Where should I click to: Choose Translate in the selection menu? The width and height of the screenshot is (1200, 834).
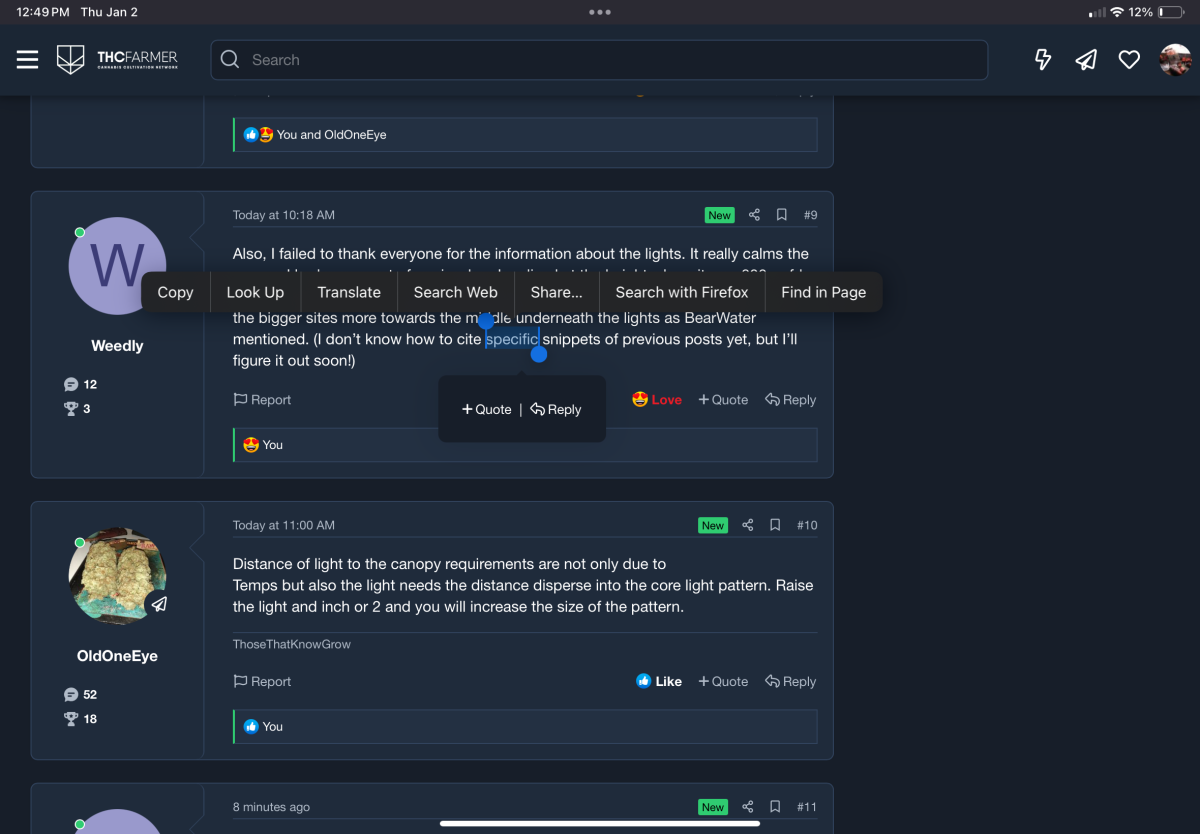pos(349,292)
